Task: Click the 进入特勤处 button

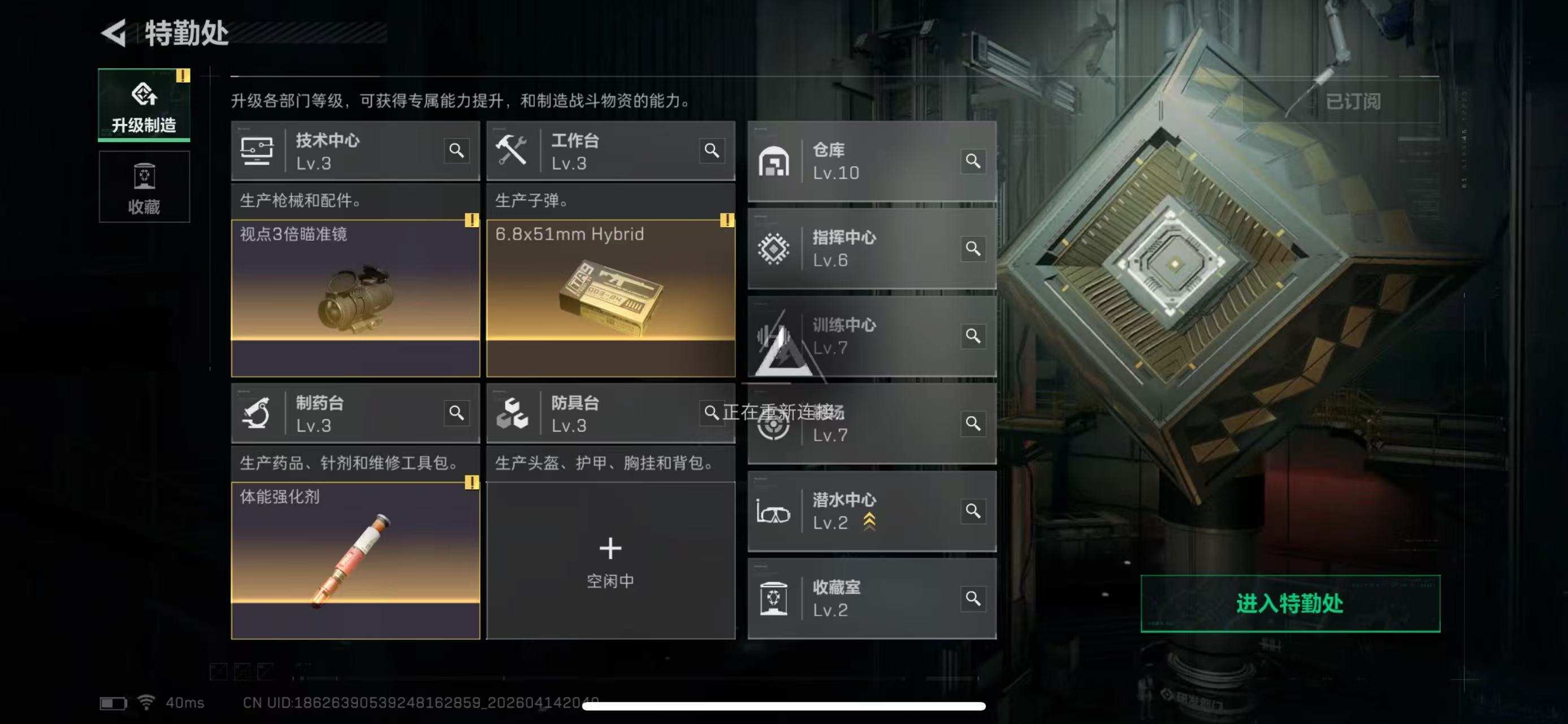Action: tap(1290, 604)
